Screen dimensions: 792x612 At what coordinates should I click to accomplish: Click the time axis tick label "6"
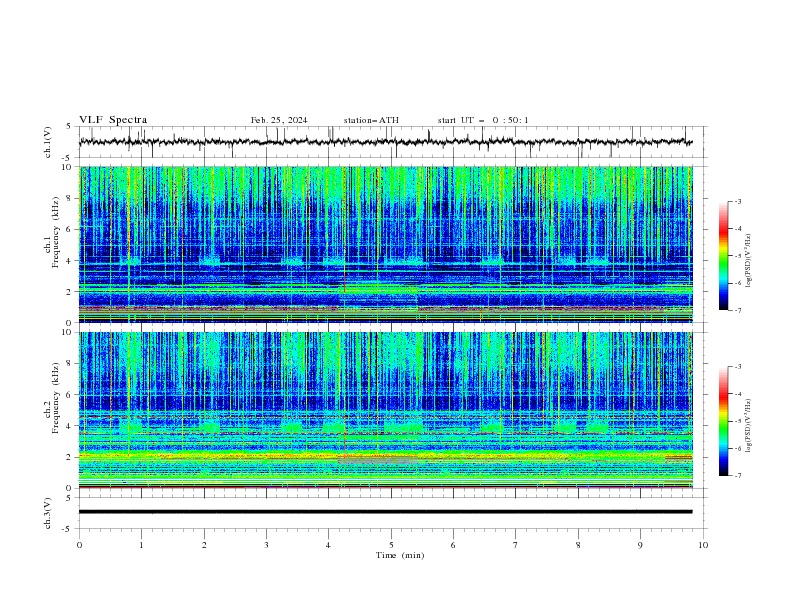pyautogui.click(x=453, y=545)
